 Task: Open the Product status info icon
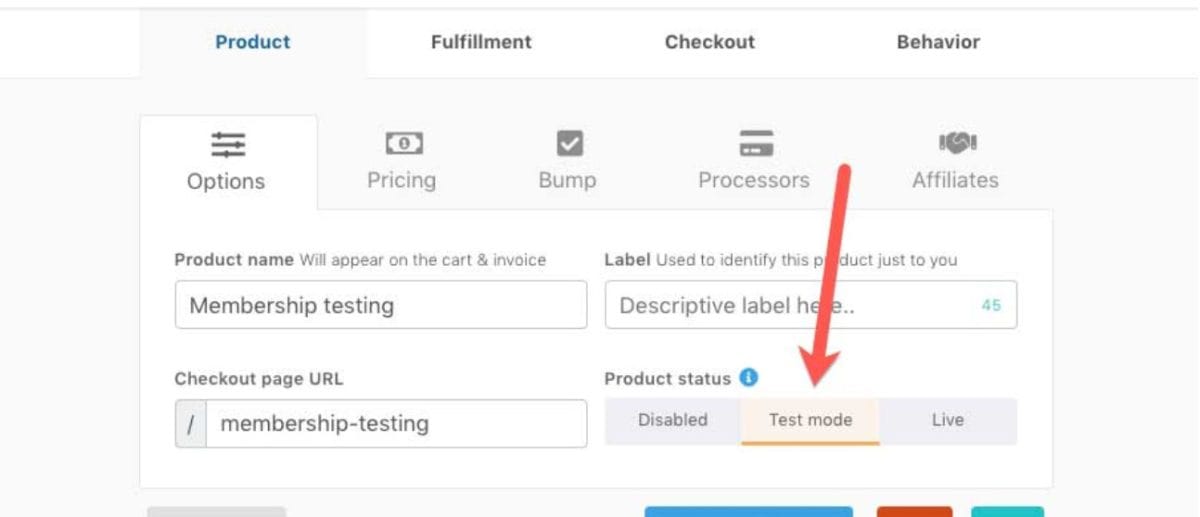749,378
